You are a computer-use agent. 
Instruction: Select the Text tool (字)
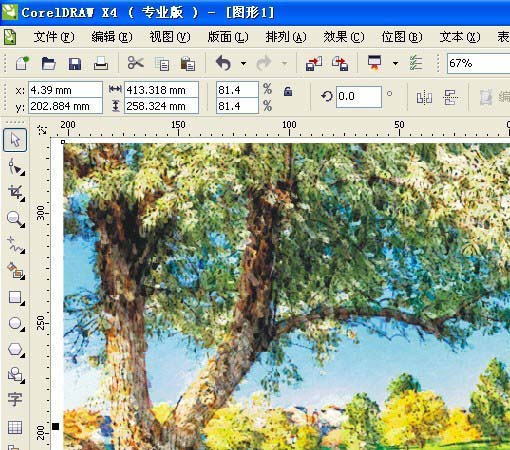tap(15, 399)
